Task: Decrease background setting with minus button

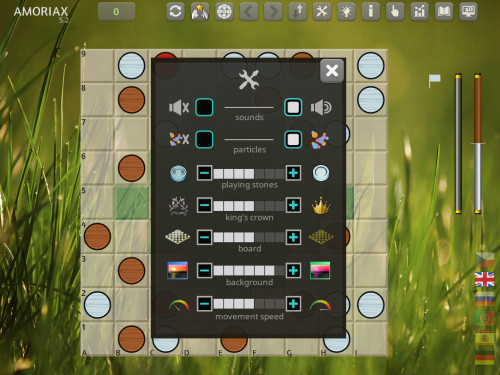Action: pyautogui.click(x=204, y=270)
